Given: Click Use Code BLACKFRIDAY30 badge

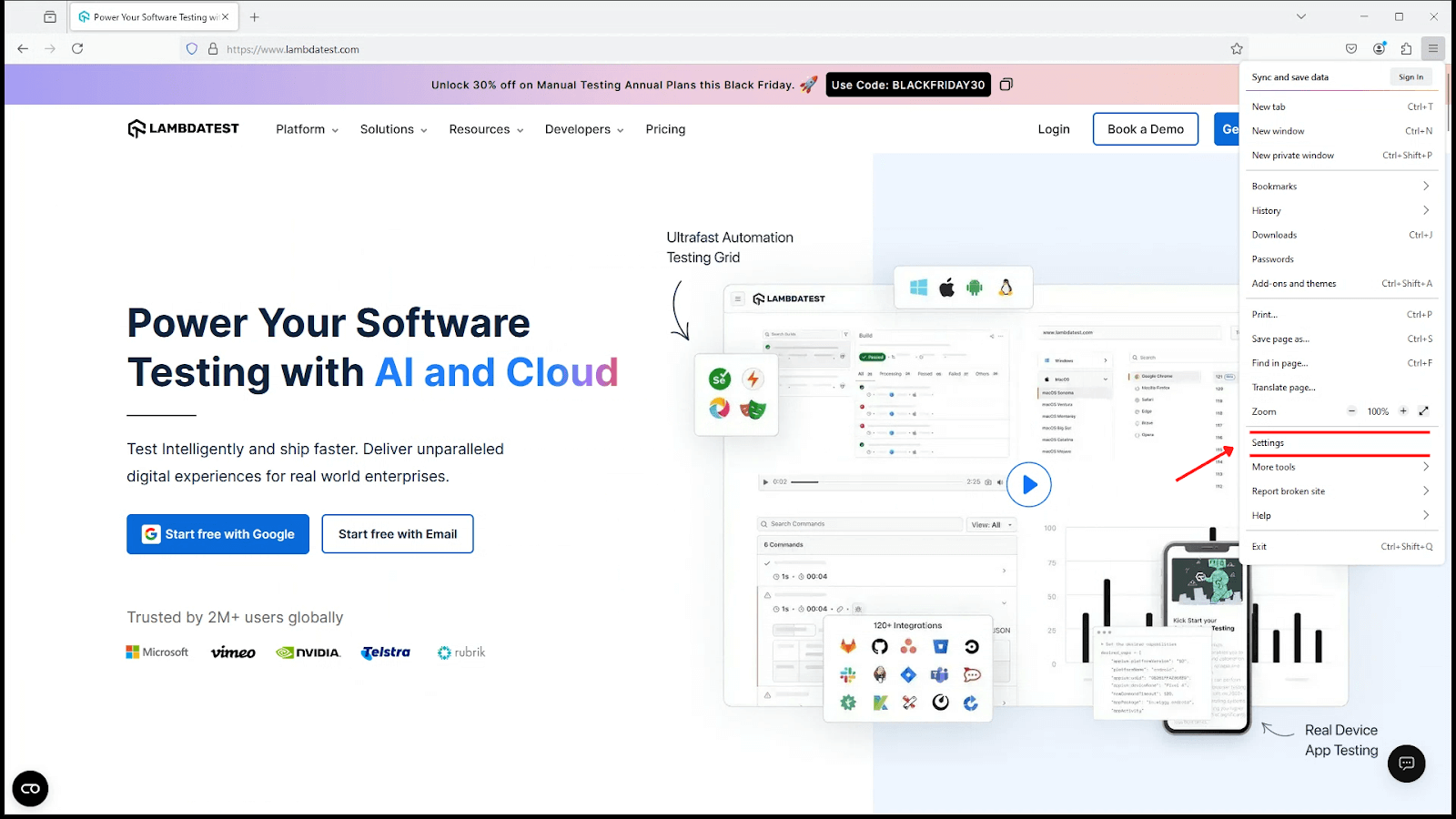Looking at the screenshot, I should [908, 85].
